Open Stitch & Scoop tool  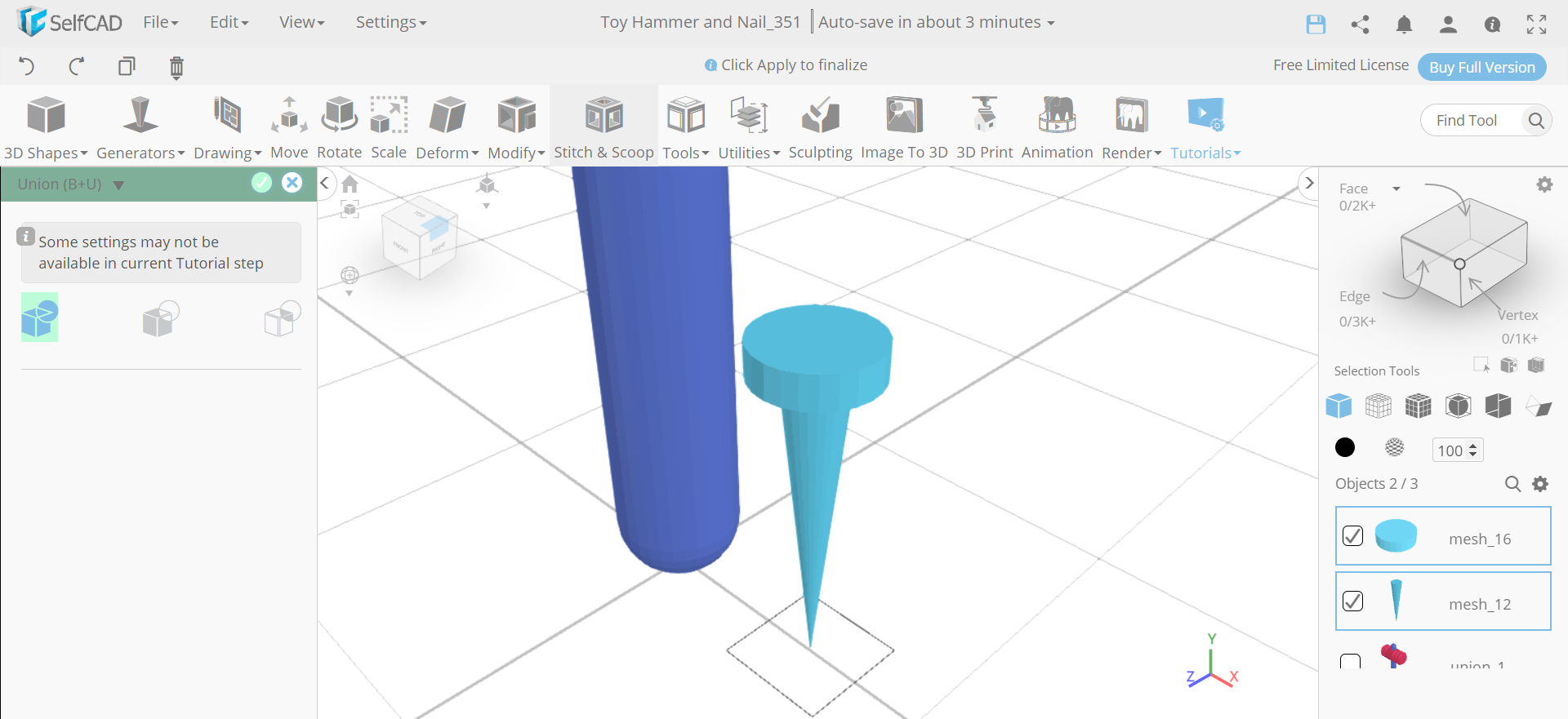pyautogui.click(x=604, y=128)
